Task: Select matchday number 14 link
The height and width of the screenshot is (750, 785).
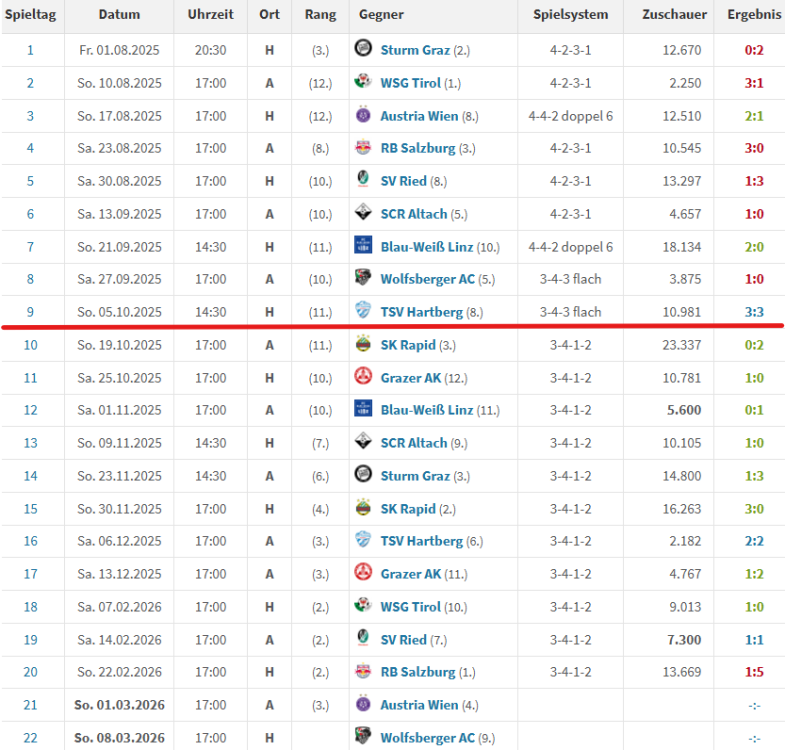Action: point(30,476)
